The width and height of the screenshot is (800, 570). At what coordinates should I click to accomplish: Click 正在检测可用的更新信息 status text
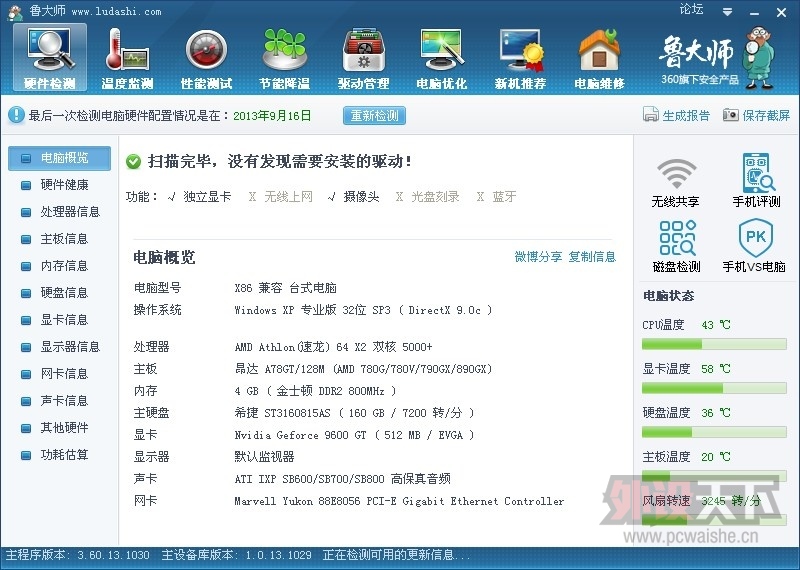(x=396, y=555)
